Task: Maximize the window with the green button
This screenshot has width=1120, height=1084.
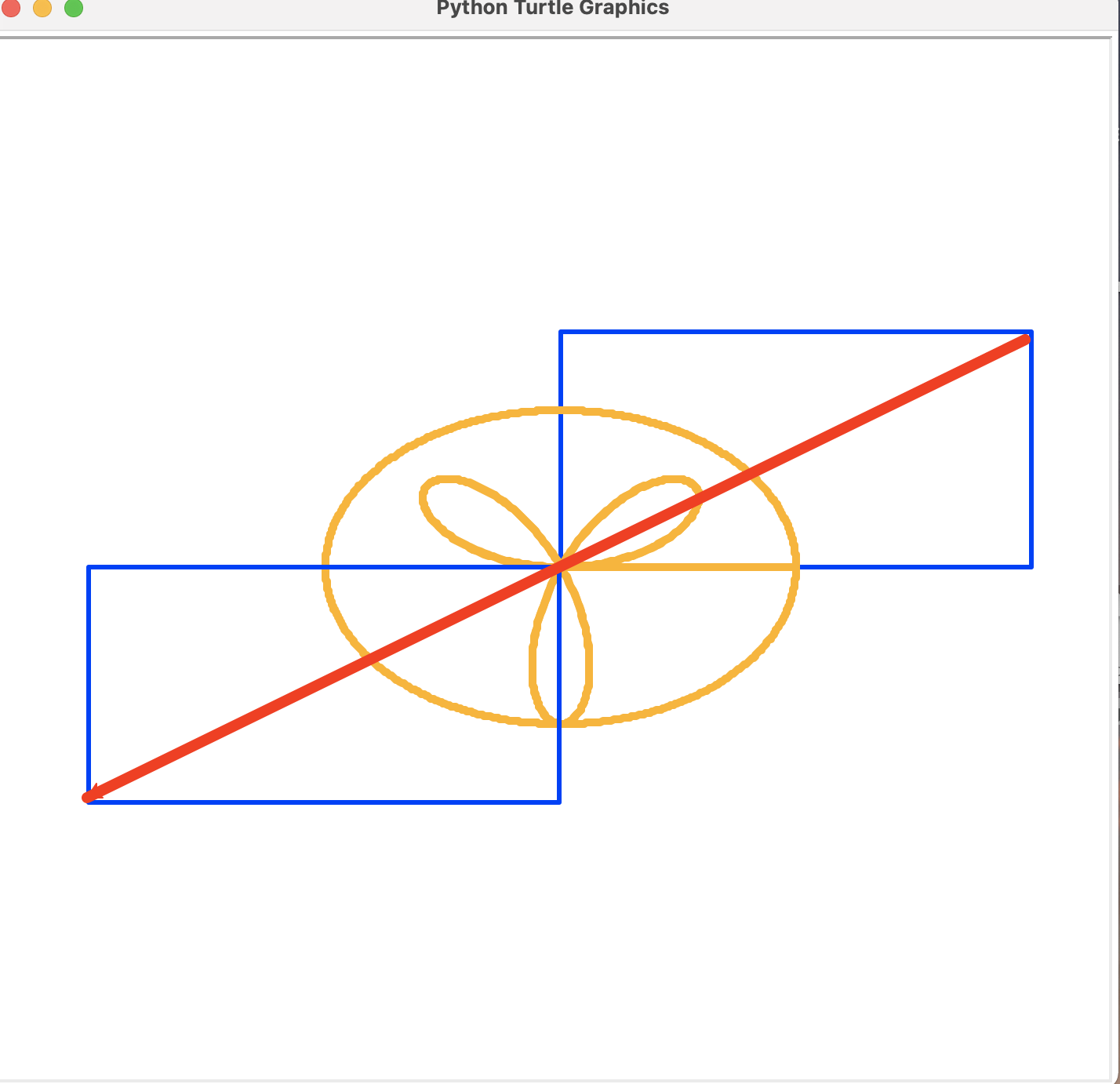Action: [x=74, y=8]
